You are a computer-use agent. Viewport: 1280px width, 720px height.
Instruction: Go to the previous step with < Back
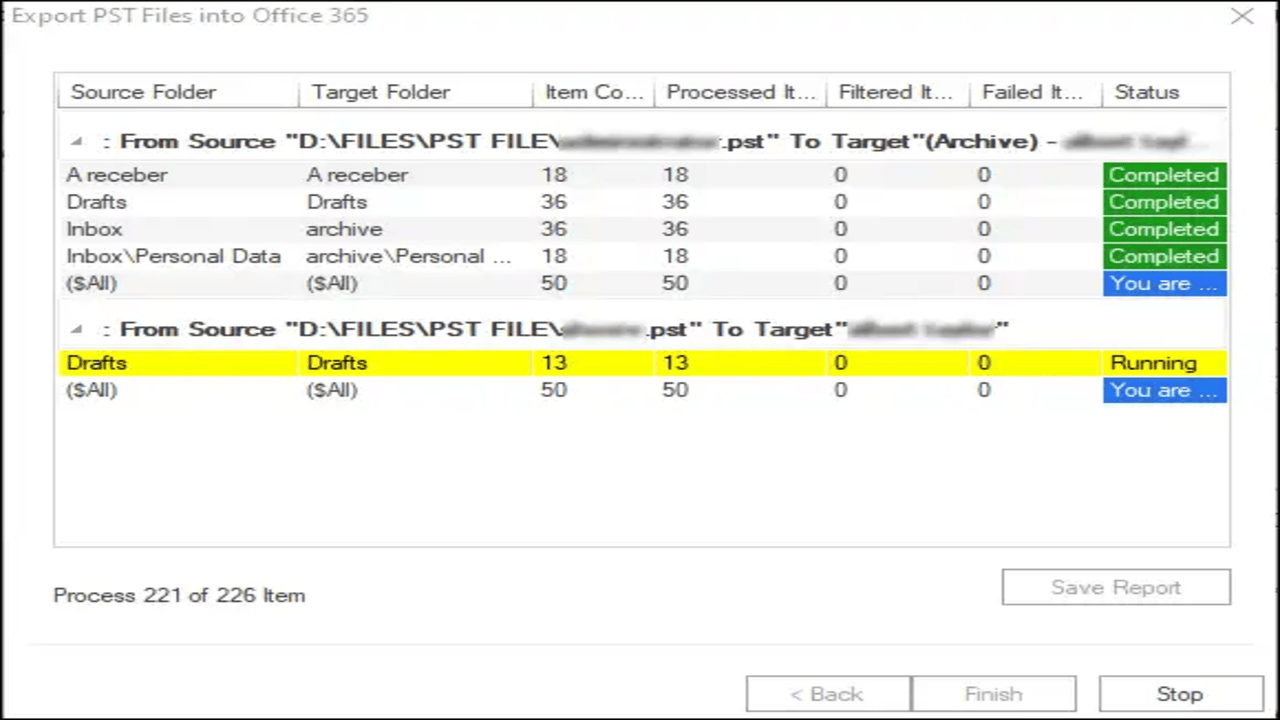click(827, 694)
